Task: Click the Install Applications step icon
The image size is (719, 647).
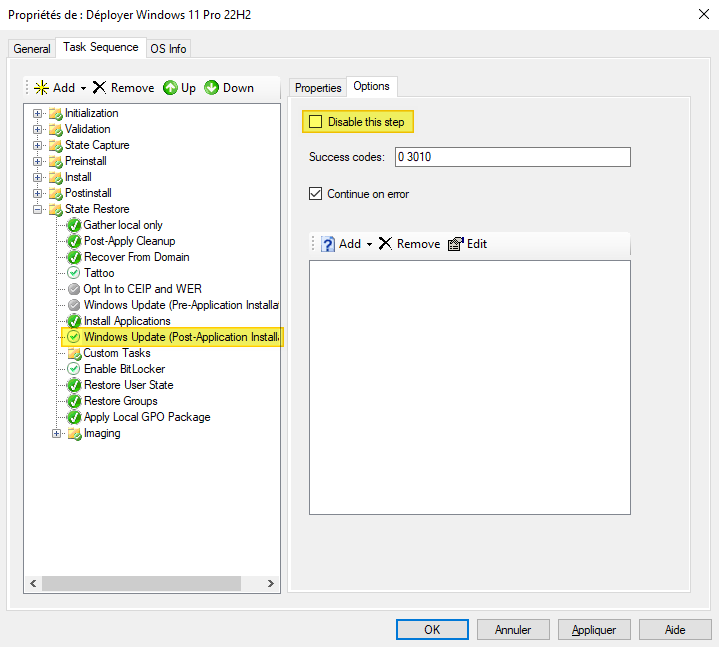Action: 74,321
